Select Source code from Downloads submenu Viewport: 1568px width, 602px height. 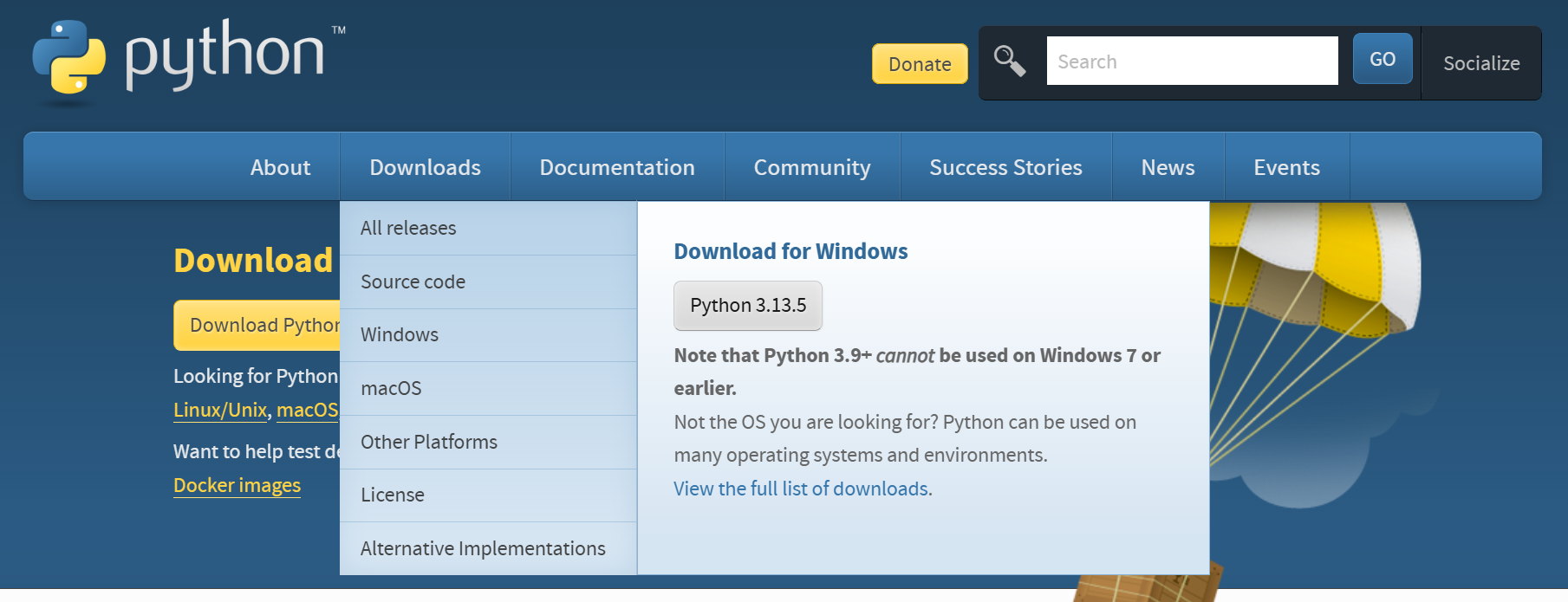[488, 282]
